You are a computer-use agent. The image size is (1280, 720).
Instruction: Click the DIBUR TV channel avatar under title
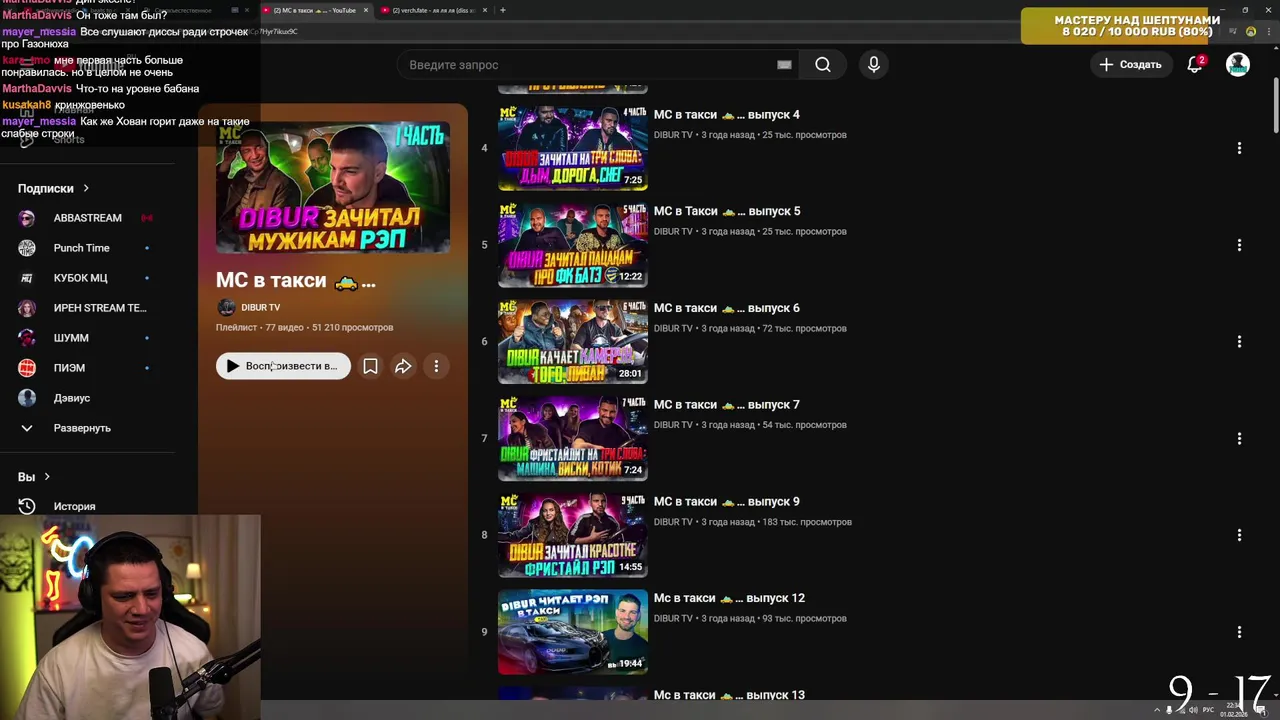point(226,307)
